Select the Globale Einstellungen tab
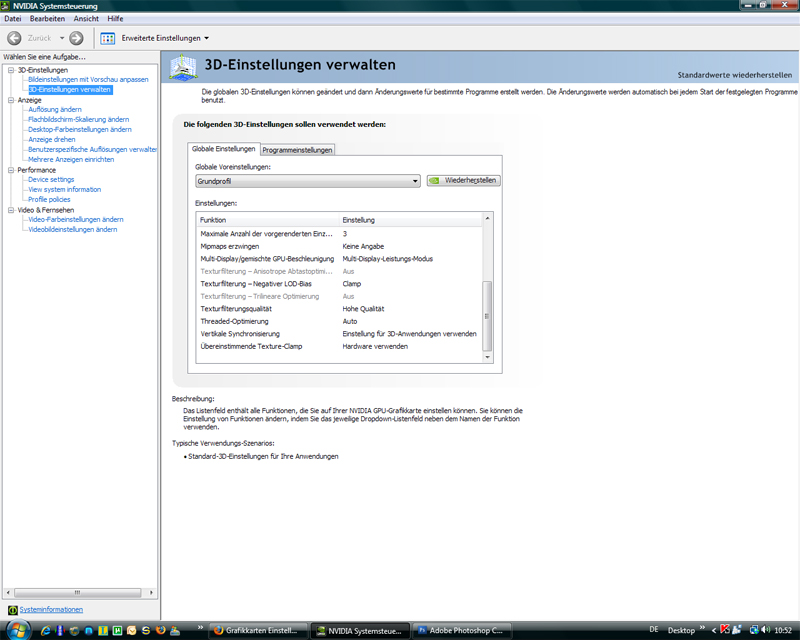Viewport: 800px width, 640px height. pyautogui.click(x=223, y=149)
